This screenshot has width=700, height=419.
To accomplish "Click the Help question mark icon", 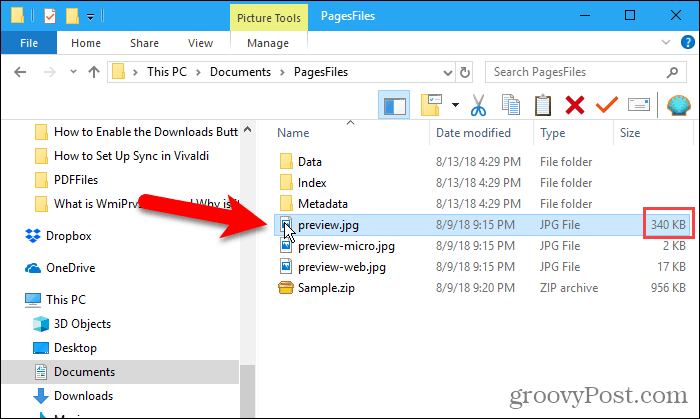I will tap(688, 42).
